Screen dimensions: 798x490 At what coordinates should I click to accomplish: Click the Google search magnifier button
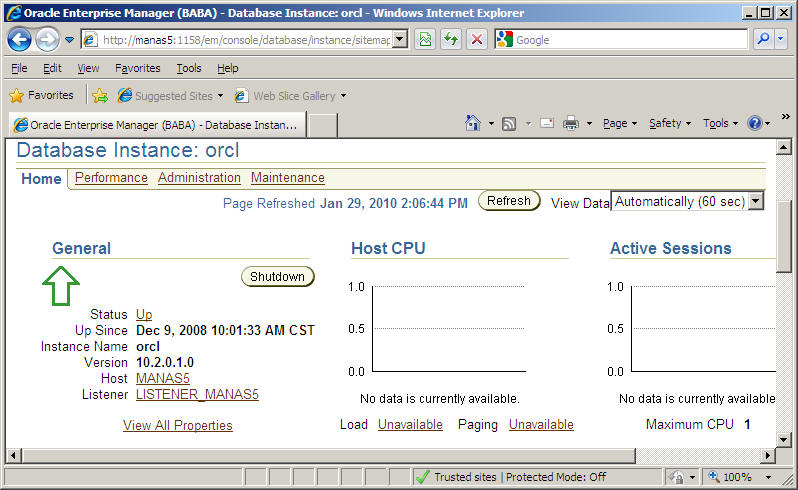tap(763, 39)
